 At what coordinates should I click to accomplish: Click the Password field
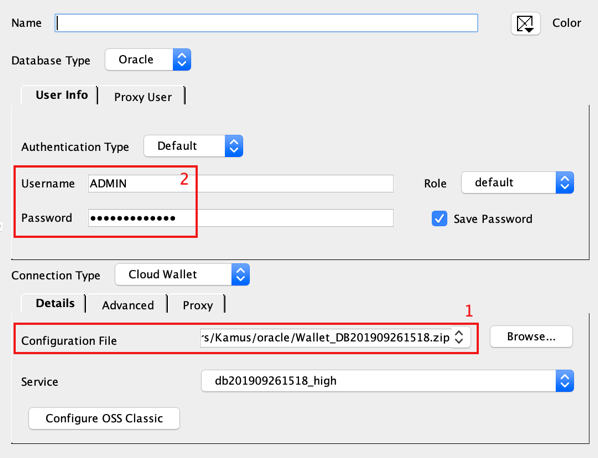click(x=241, y=218)
